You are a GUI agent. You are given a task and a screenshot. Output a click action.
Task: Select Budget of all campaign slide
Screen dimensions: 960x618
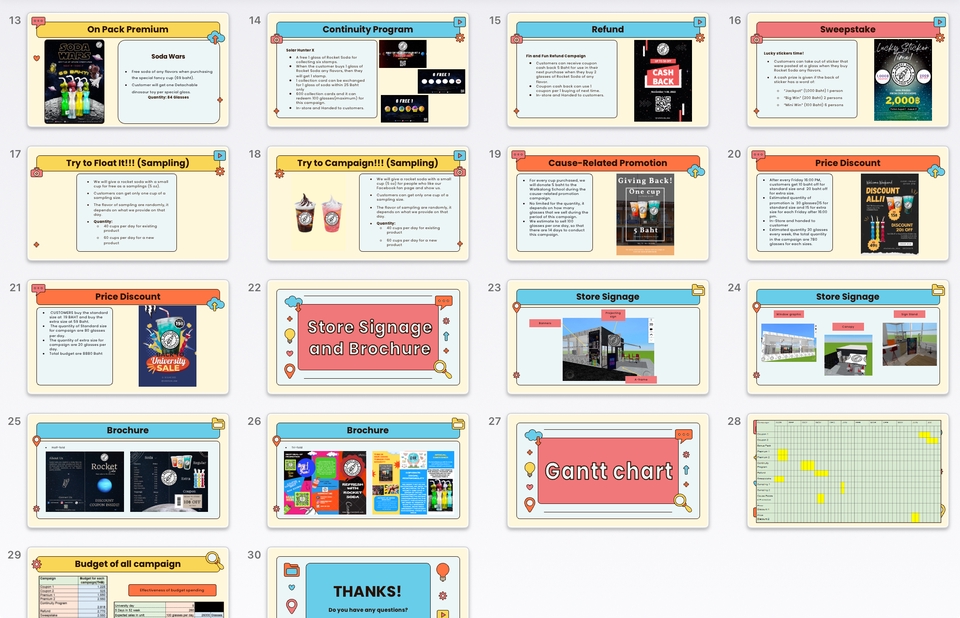coord(128,582)
